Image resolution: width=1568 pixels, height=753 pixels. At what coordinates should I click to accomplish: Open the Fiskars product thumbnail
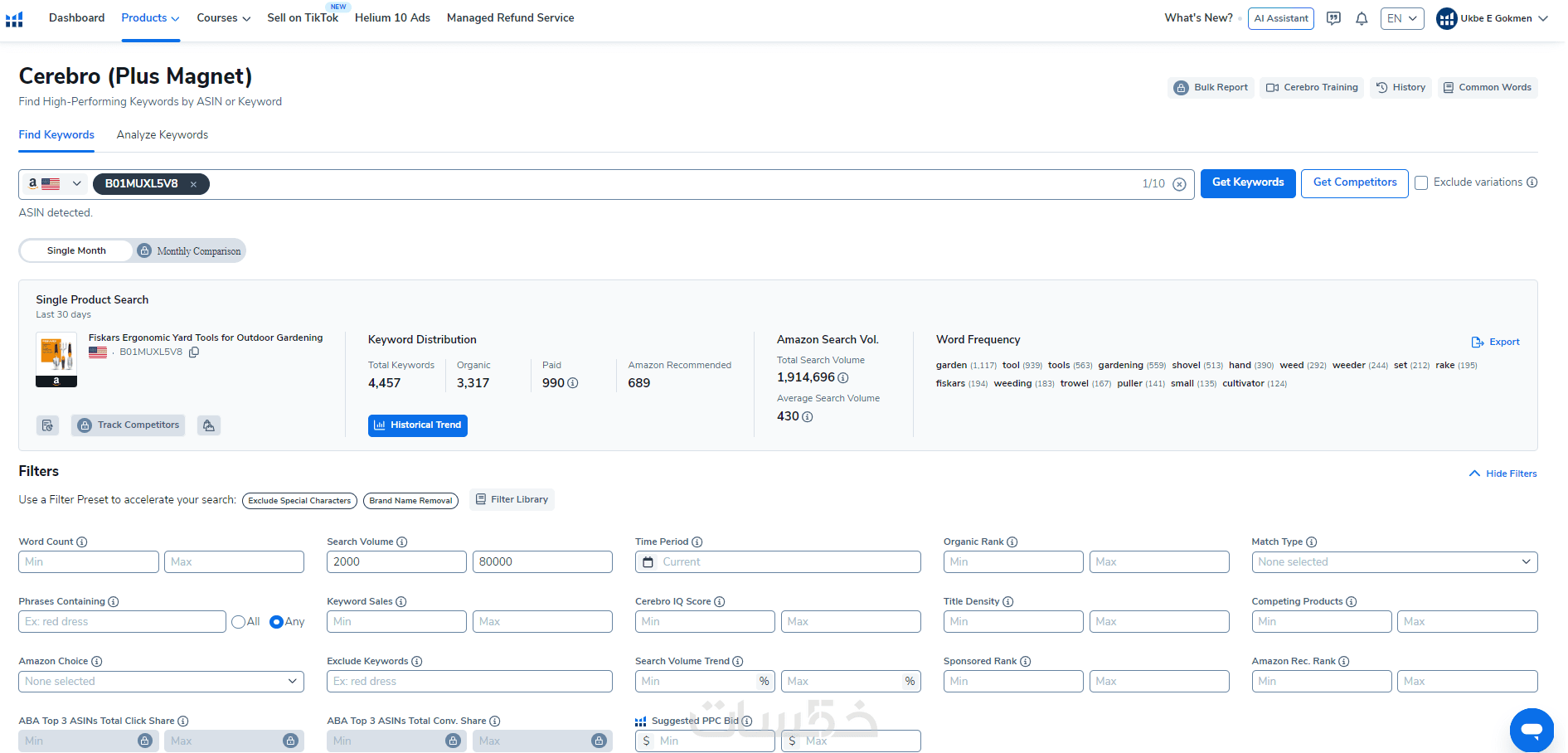click(x=56, y=359)
